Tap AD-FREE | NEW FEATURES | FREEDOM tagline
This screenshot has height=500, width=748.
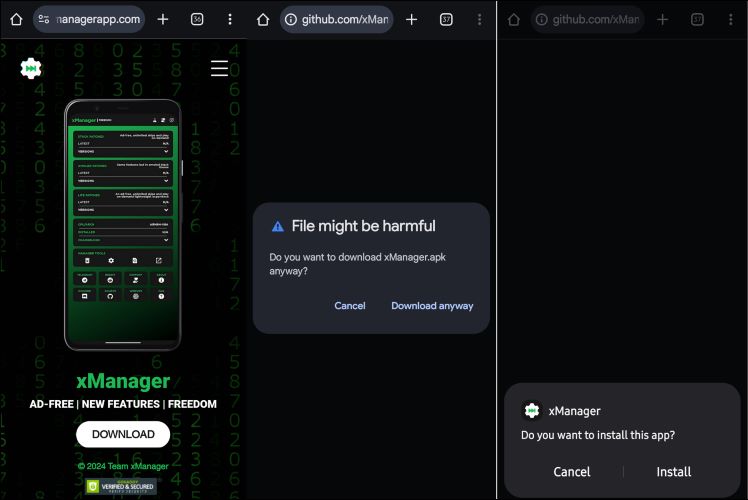(x=123, y=404)
